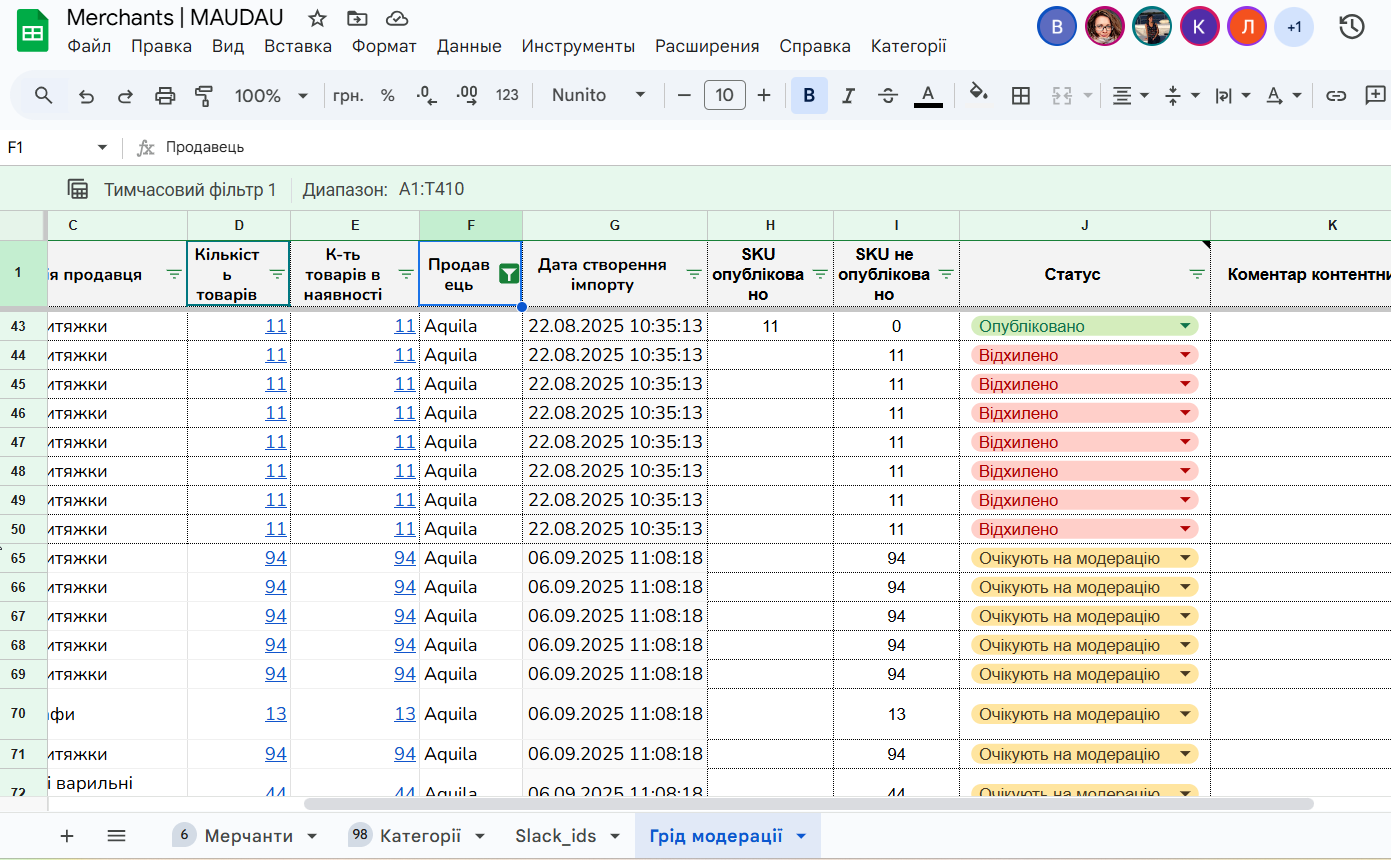This screenshot has width=1391, height=860.
Task: Open horizontal align dropdown
Action: 1131,96
